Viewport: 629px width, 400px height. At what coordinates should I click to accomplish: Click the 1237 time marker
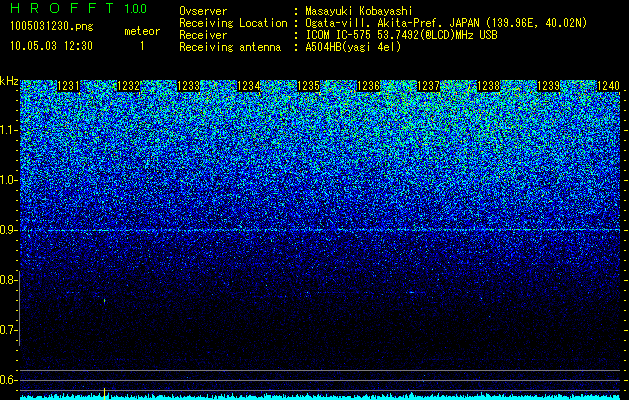coord(428,86)
